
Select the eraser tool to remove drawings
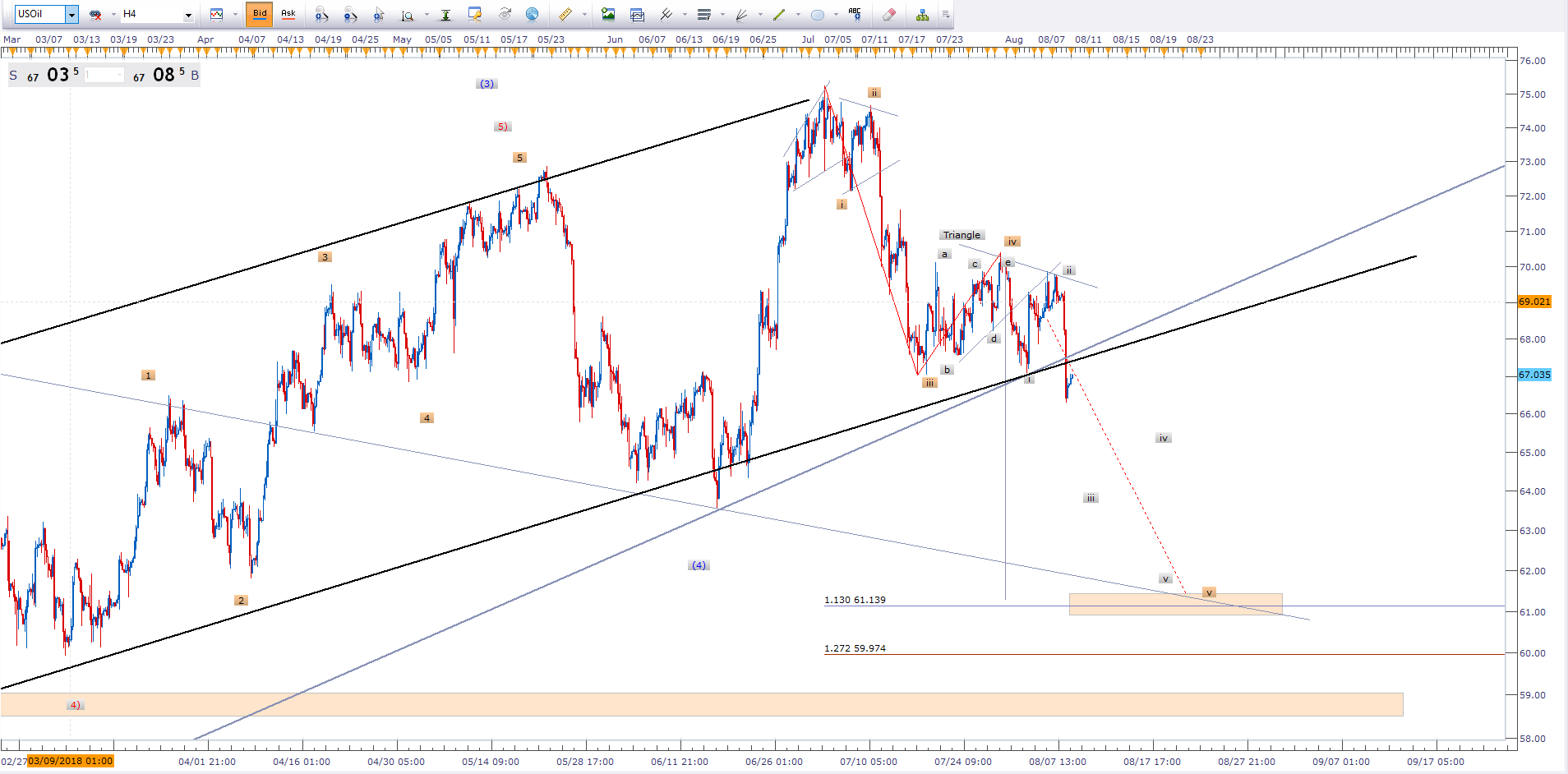(x=889, y=14)
